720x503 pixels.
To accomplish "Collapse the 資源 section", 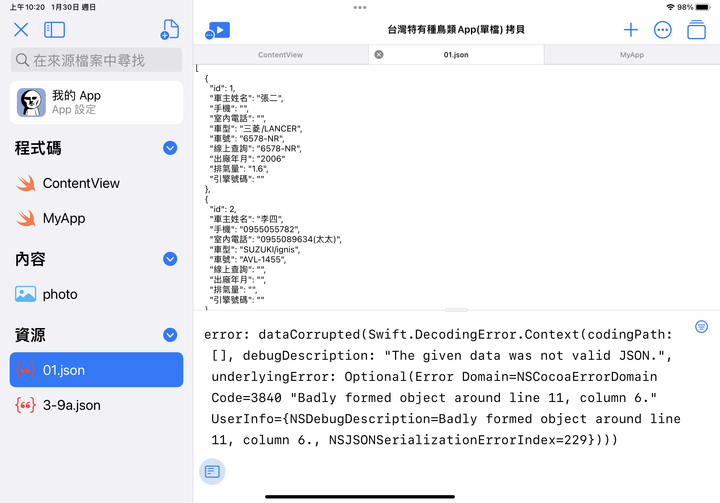I will (170, 335).
